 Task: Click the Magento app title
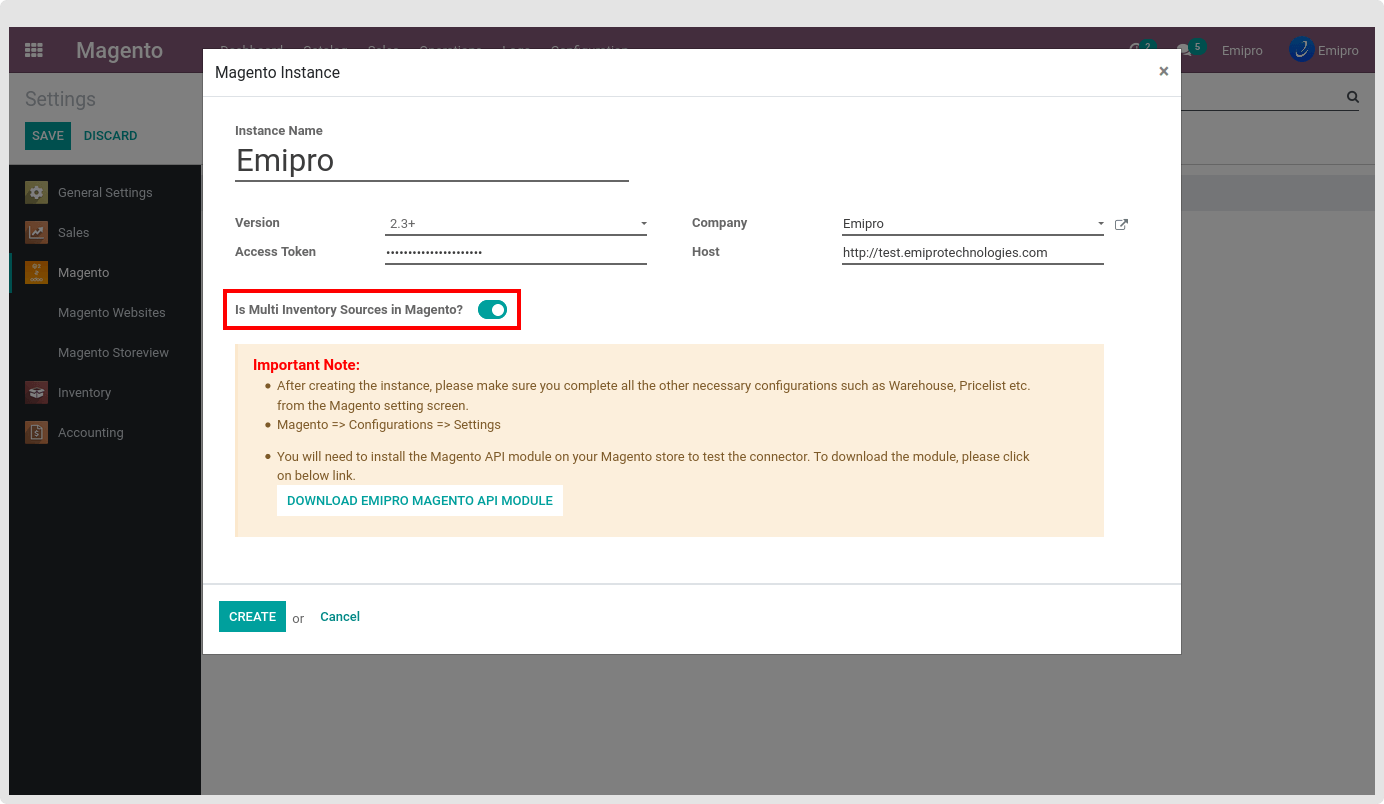(x=119, y=50)
